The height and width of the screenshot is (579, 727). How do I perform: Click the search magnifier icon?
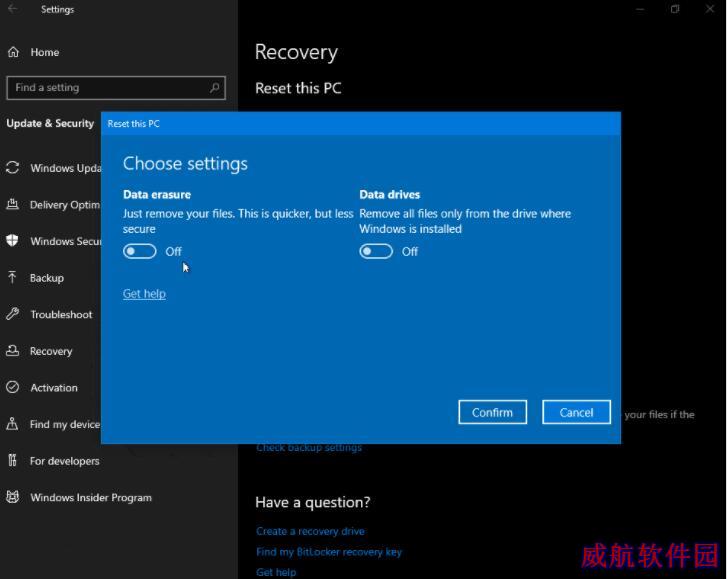[x=214, y=88]
